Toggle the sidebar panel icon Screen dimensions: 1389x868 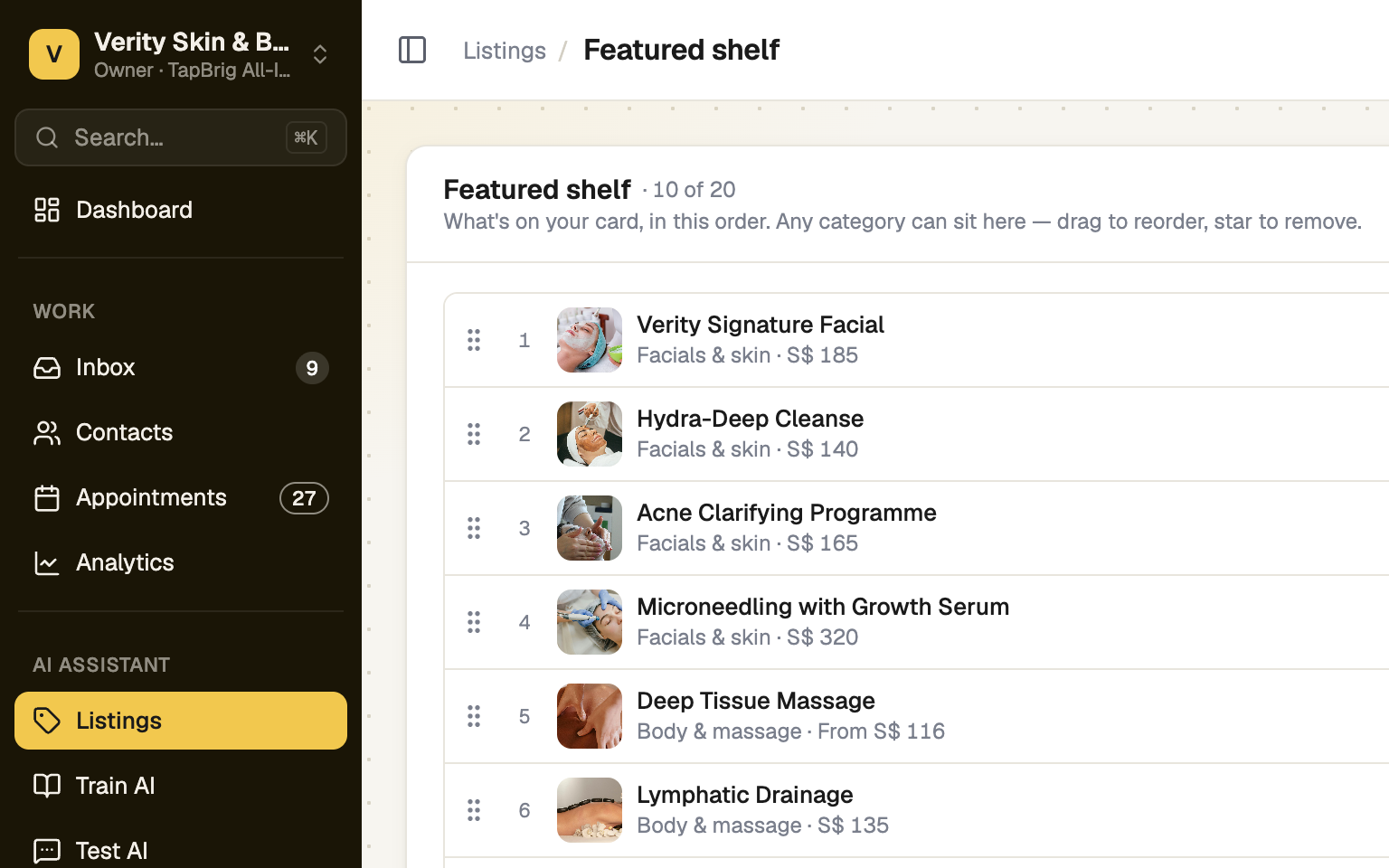point(412,50)
